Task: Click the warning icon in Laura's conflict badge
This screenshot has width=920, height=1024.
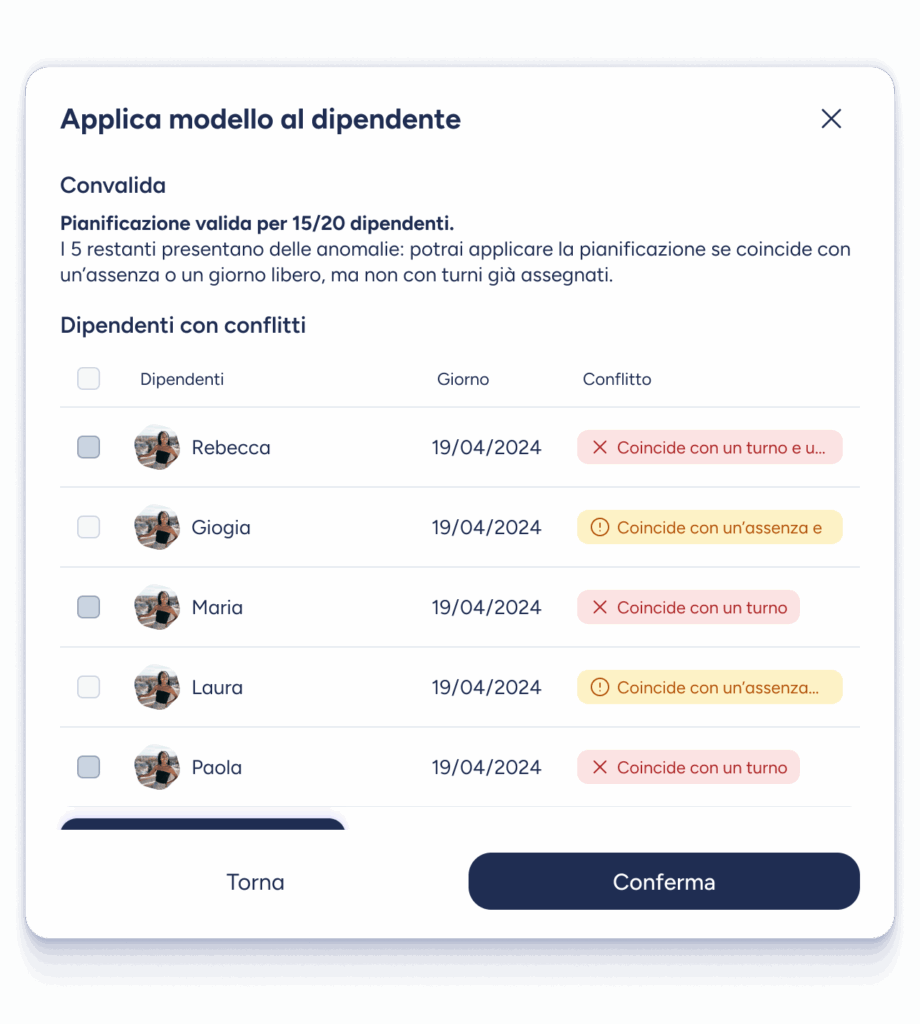Action: pyautogui.click(x=600, y=688)
